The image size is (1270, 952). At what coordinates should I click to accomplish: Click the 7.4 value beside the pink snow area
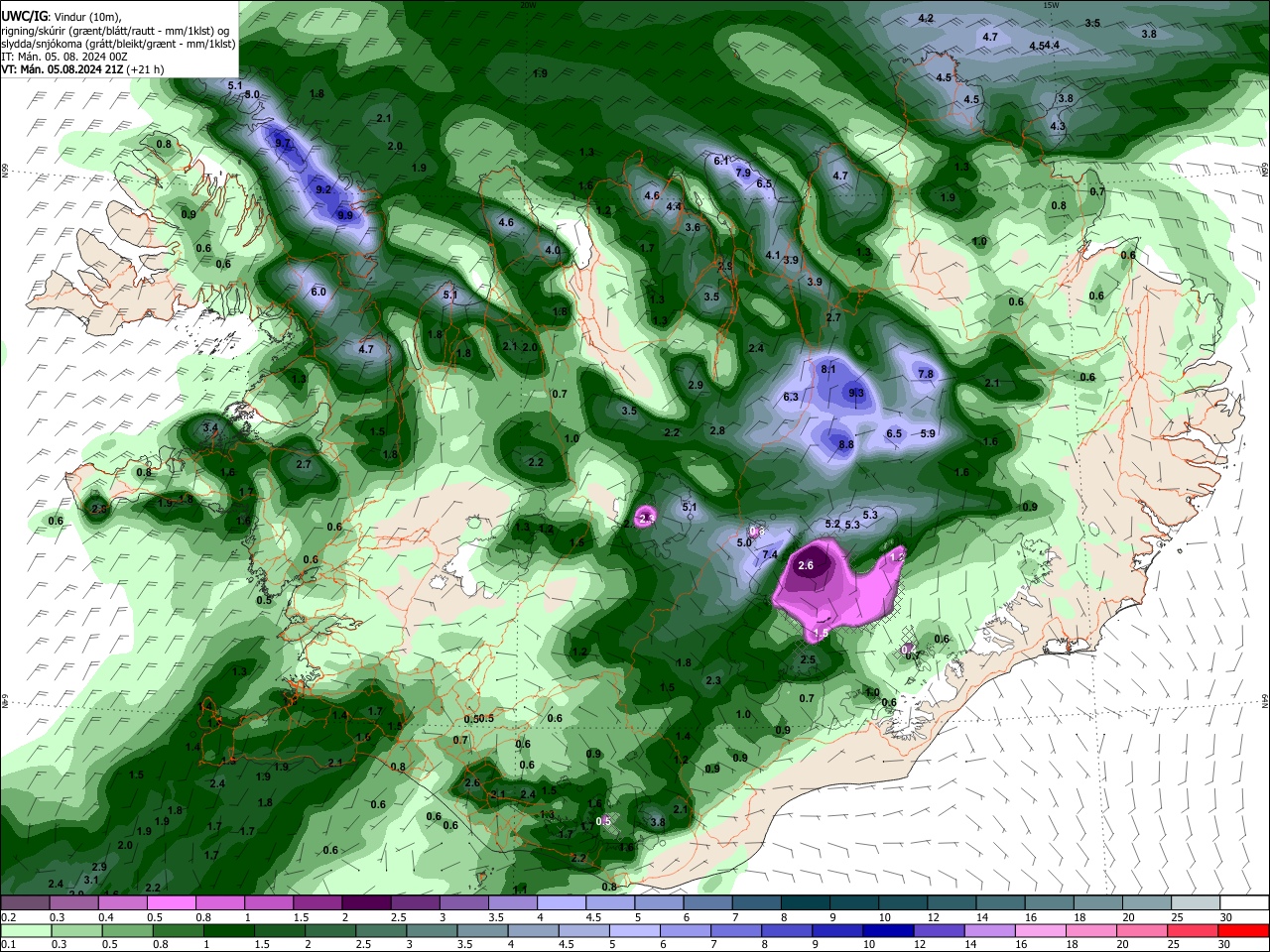(770, 555)
